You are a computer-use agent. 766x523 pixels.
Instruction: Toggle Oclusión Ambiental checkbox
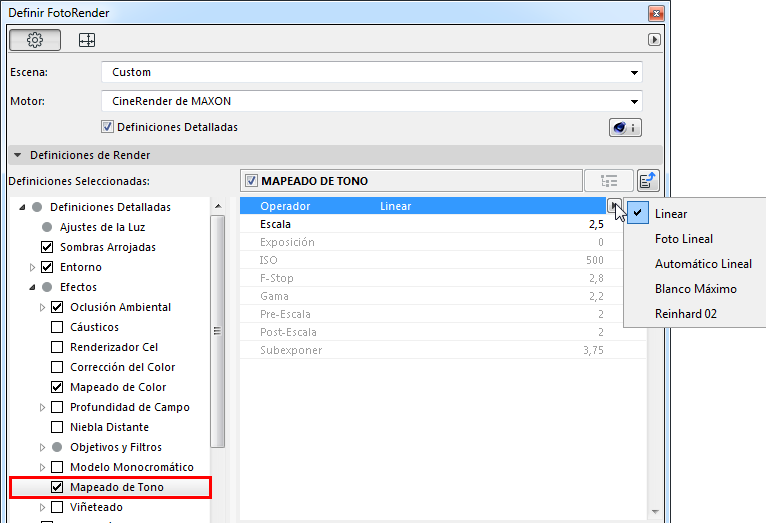57,307
